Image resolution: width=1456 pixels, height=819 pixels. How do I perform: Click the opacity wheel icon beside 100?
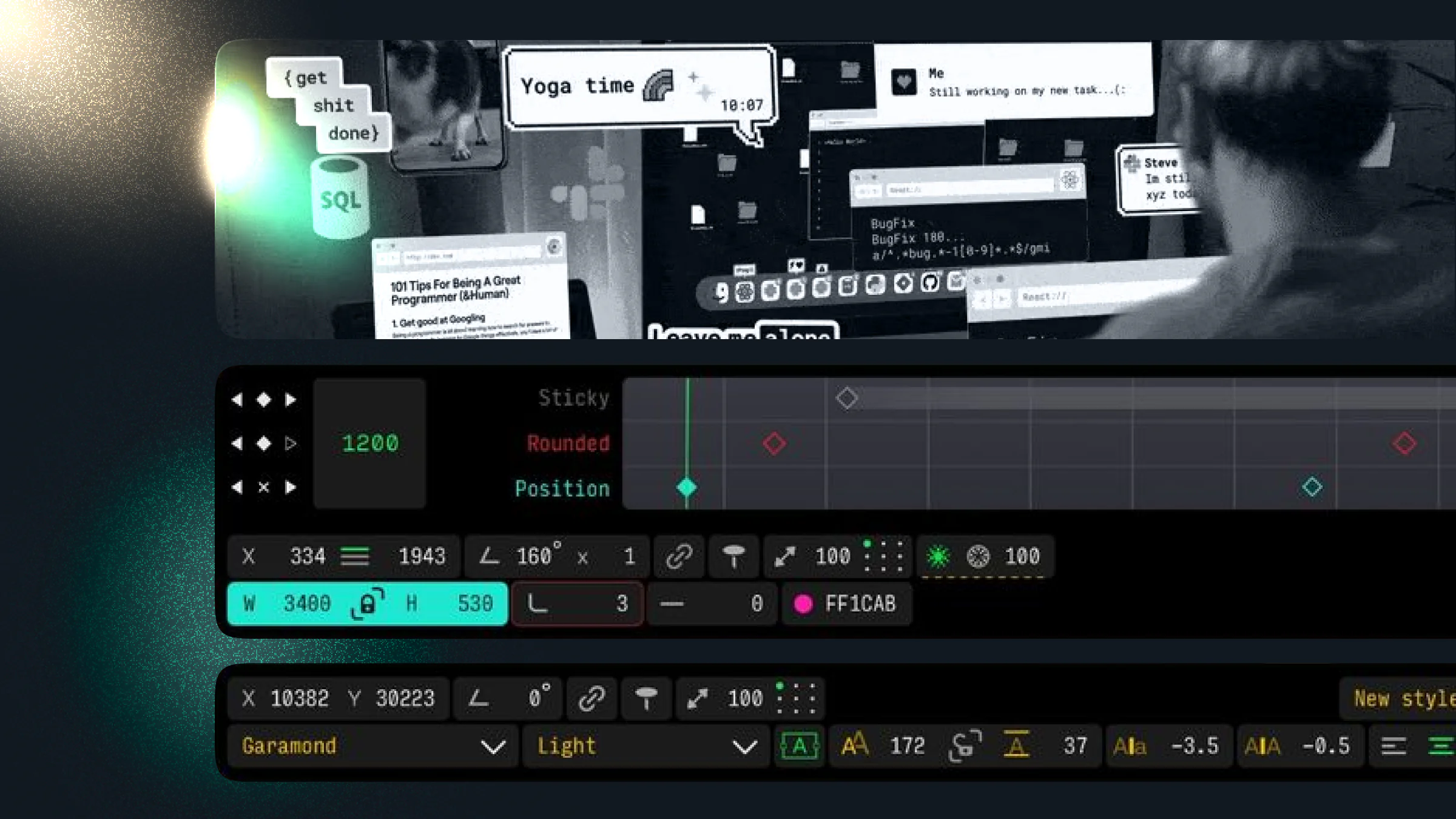pos(978,556)
